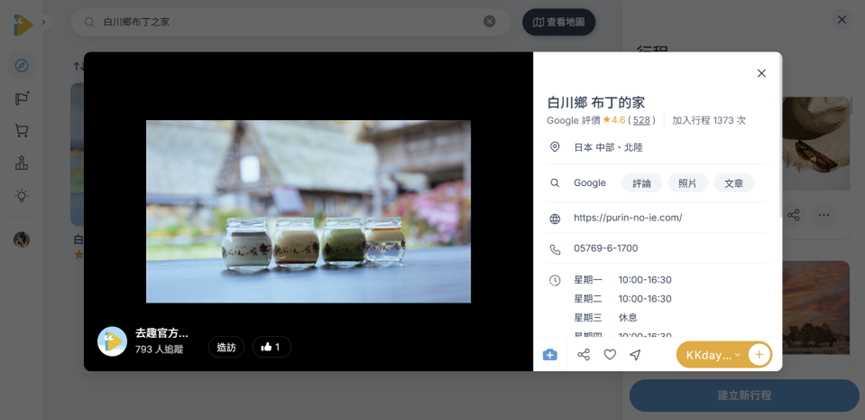Image resolution: width=865 pixels, height=420 pixels.
Task: Click the 查看地圖 button
Action: 559,22
